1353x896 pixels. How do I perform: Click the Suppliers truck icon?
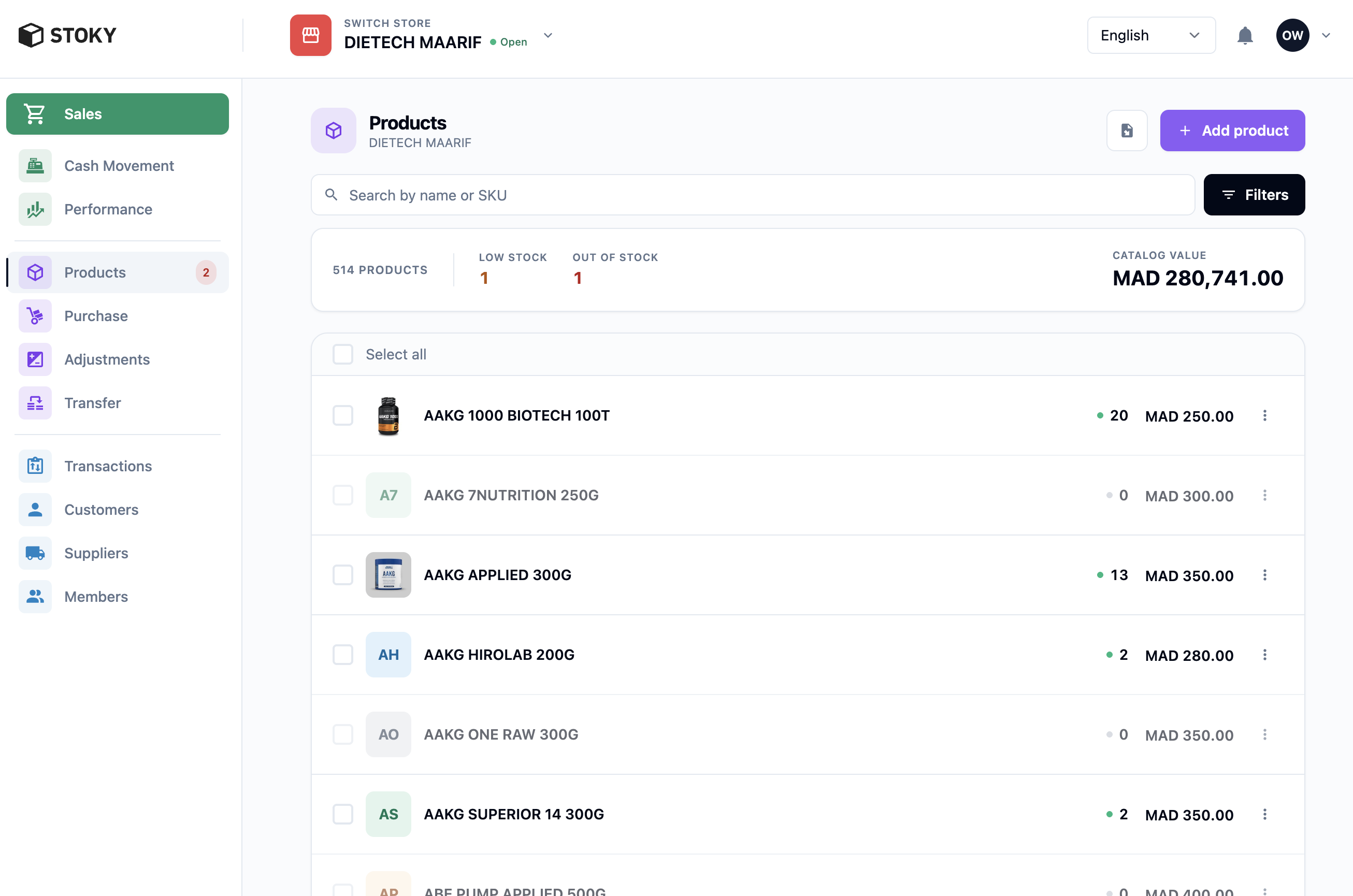pos(35,553)
